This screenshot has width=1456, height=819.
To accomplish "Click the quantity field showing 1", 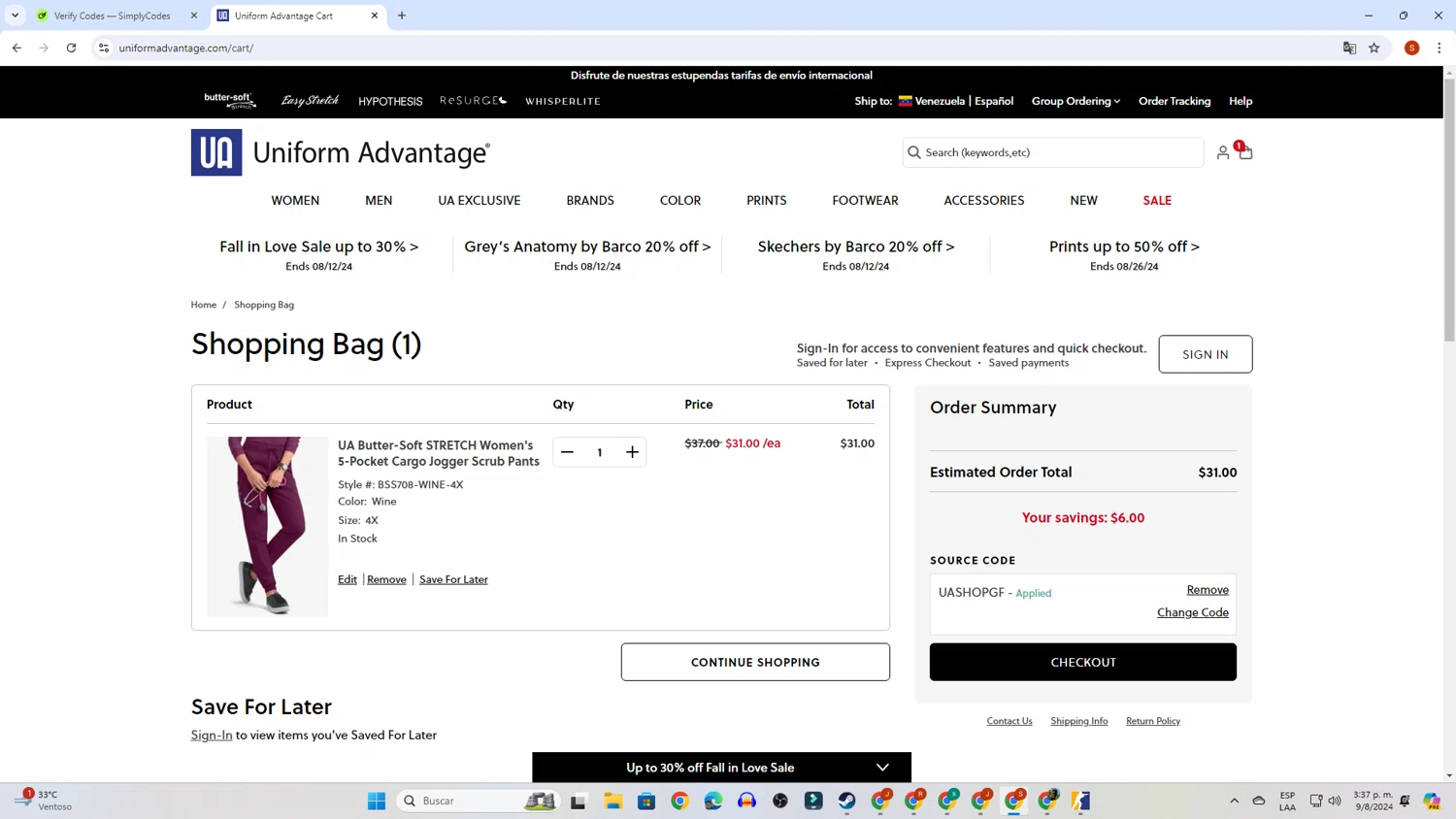I will (x=600, y=452).
